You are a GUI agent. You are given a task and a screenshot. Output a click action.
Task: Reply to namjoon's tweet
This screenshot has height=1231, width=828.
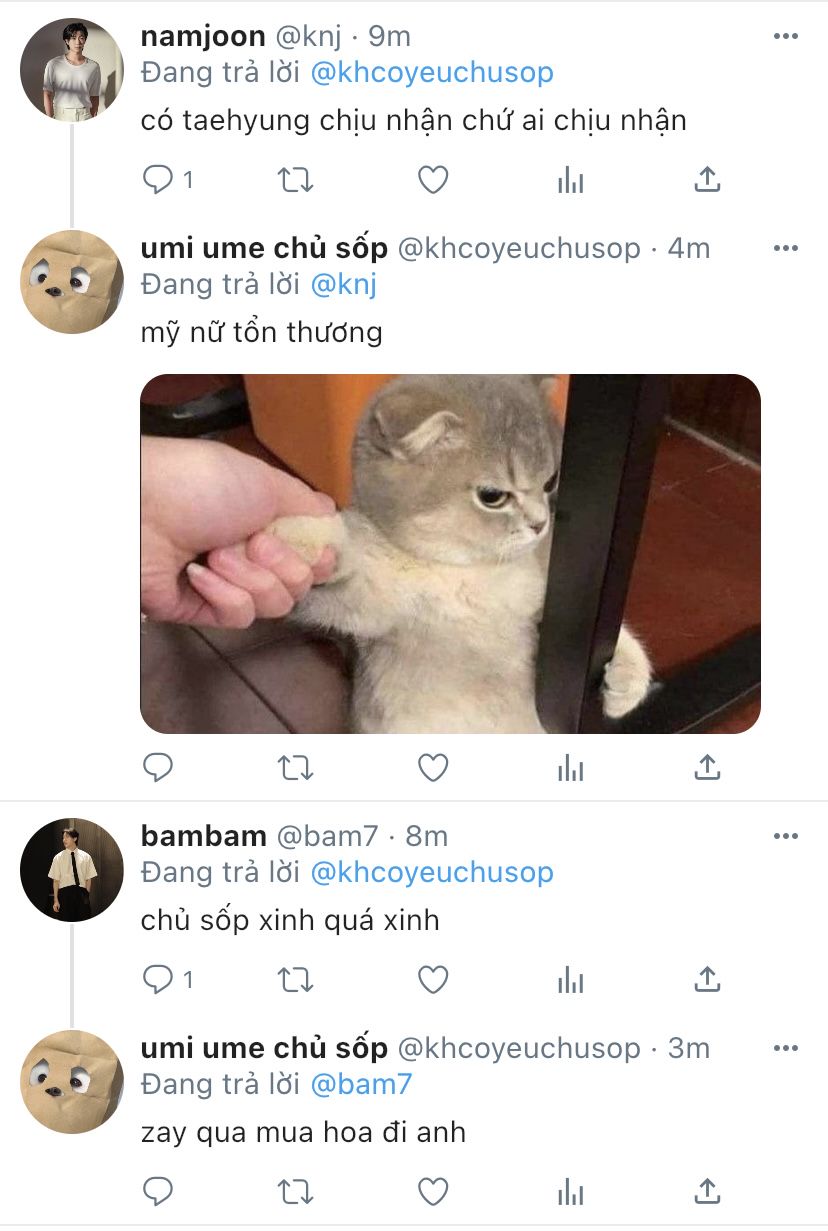[158, 180]
